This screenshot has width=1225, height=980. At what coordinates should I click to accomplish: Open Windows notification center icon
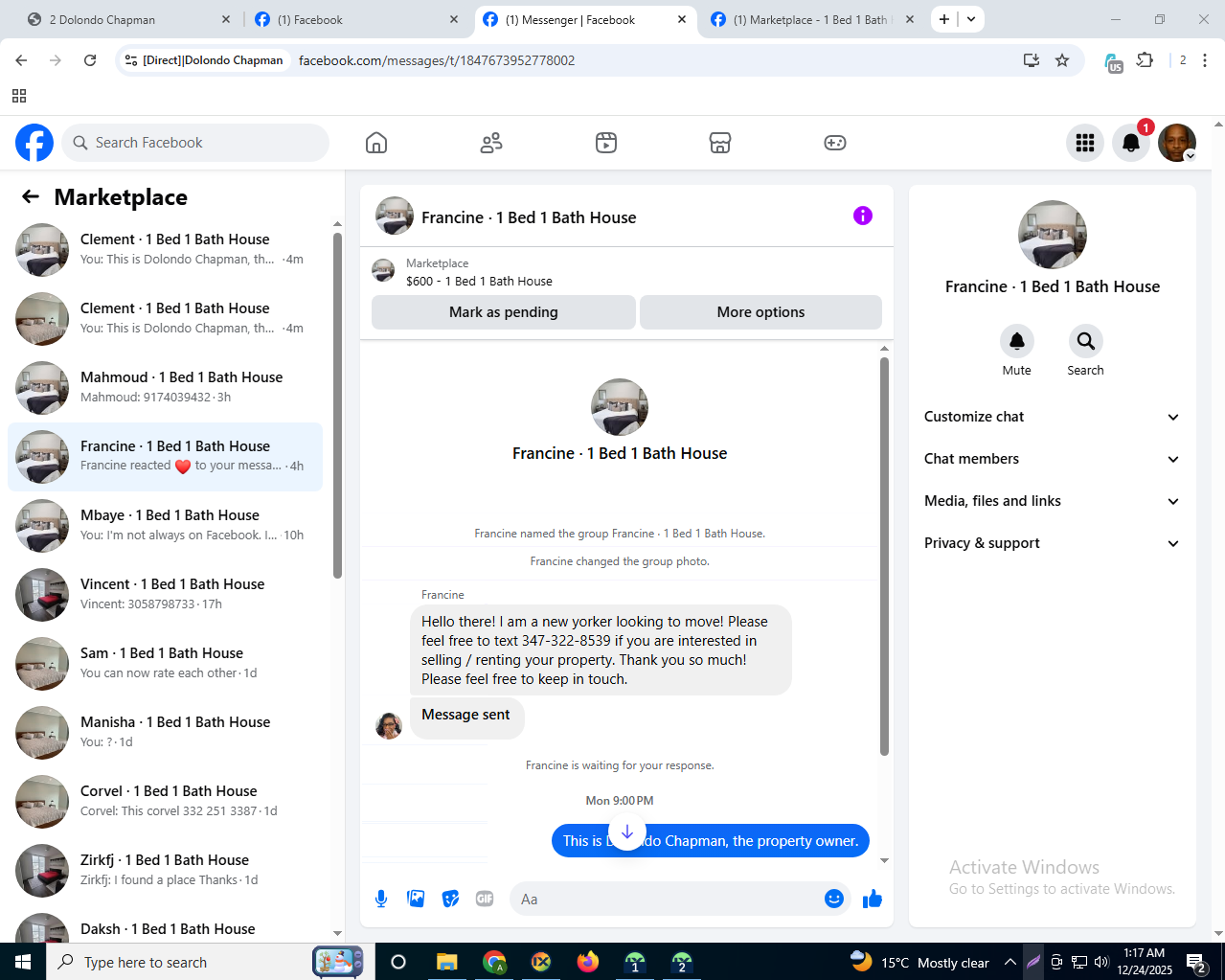(1196, 962)
